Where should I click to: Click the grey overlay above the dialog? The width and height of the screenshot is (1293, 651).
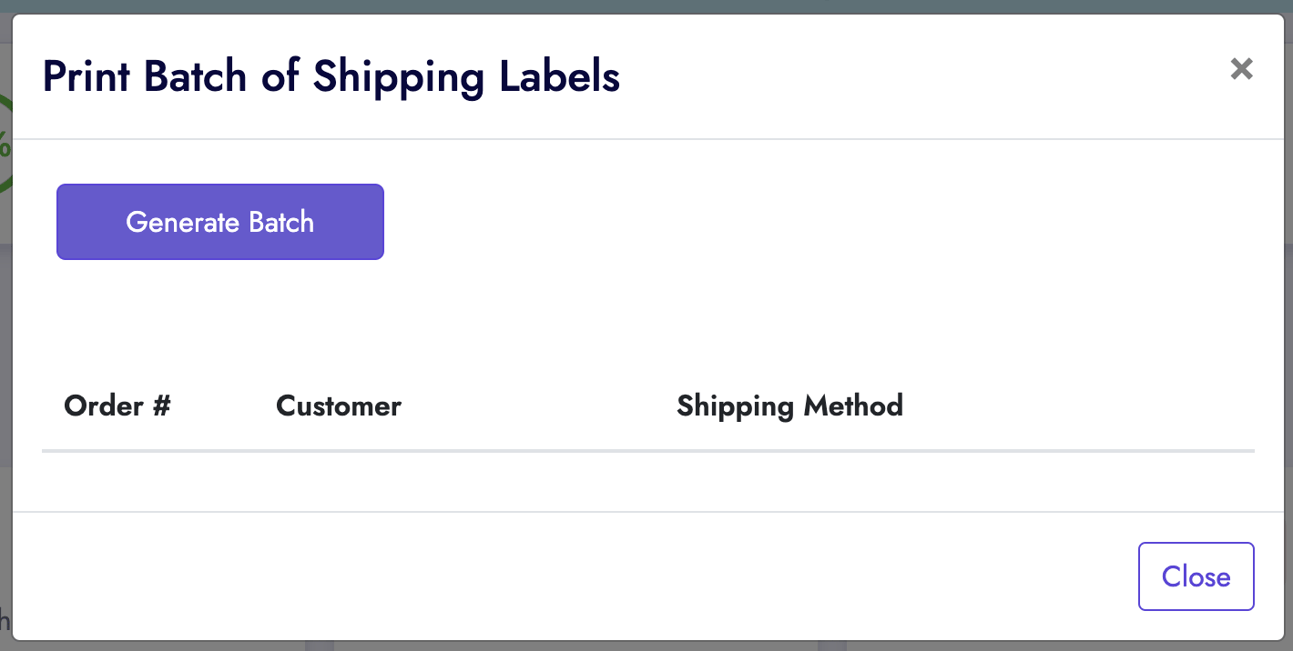tap(646, 7)
